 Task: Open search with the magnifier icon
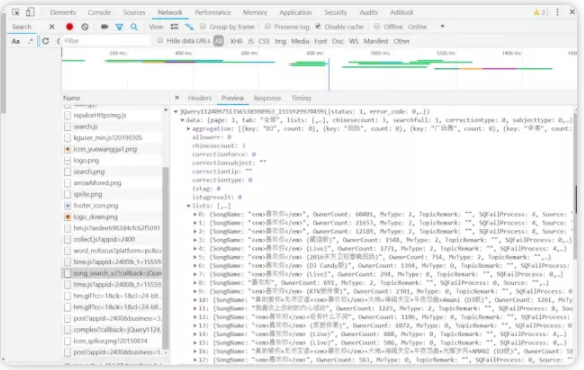(134, 27)
